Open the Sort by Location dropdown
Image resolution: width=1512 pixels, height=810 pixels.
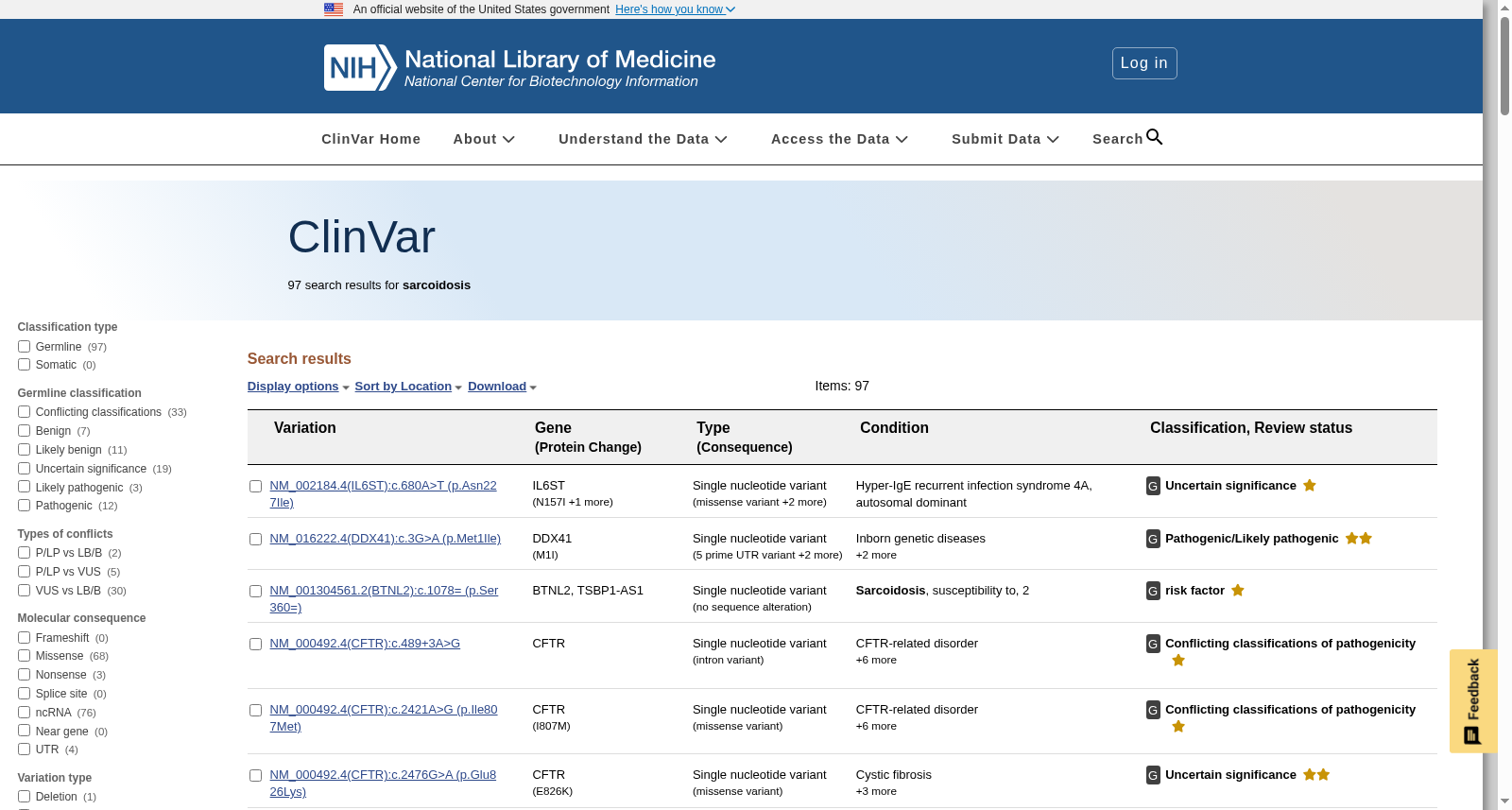[x=408, y=387]
